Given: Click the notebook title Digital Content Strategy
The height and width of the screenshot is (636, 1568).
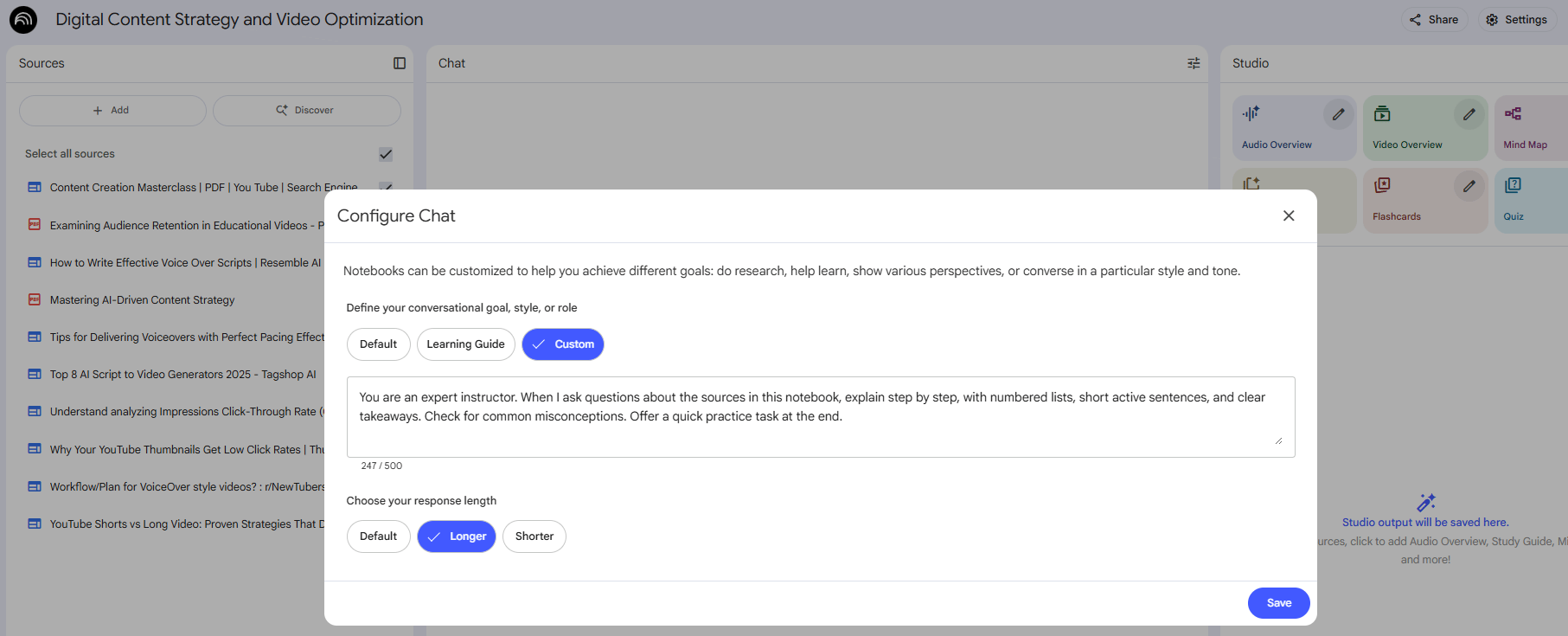Looking at the screenshot, I should click(240, 19).
